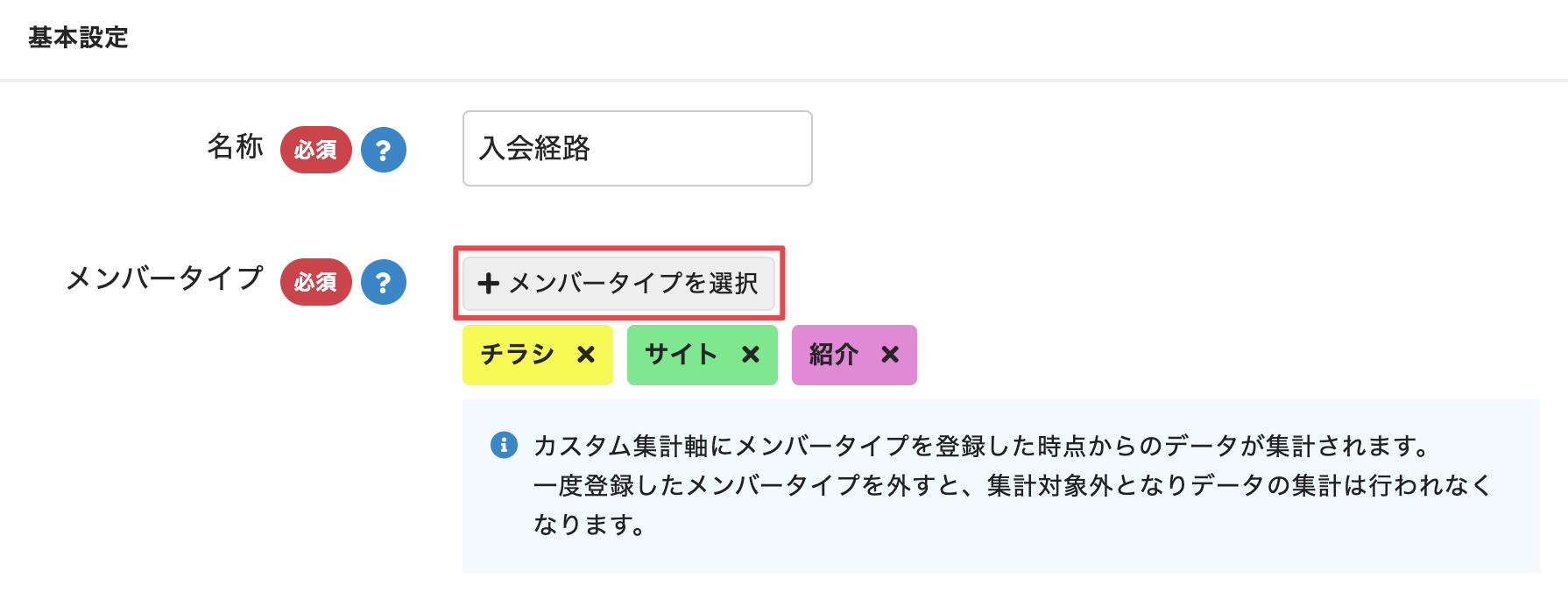Click the plus icon in メンバータイプを選択

(489, 283)
